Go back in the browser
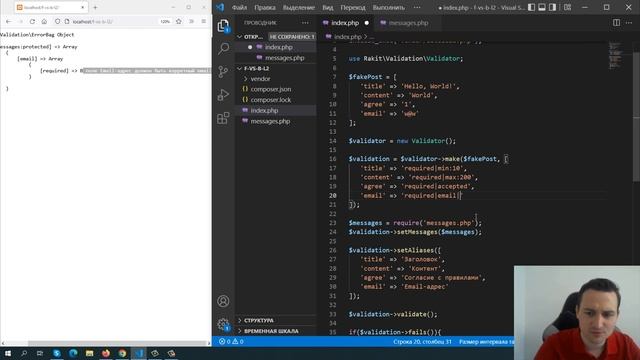 coord(8,21)
